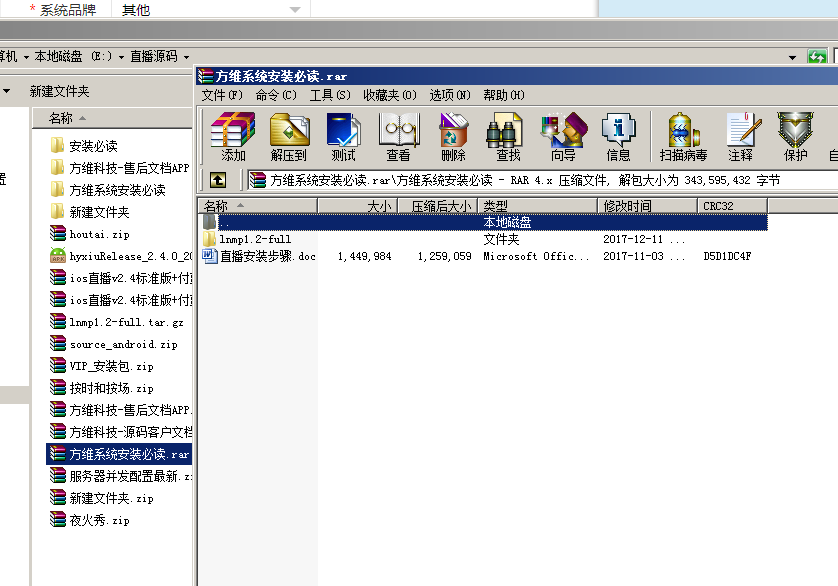Click the Delete (删除) toolbar icon
This screenshot has width=838, height=586.
click(x=453, y=136)
